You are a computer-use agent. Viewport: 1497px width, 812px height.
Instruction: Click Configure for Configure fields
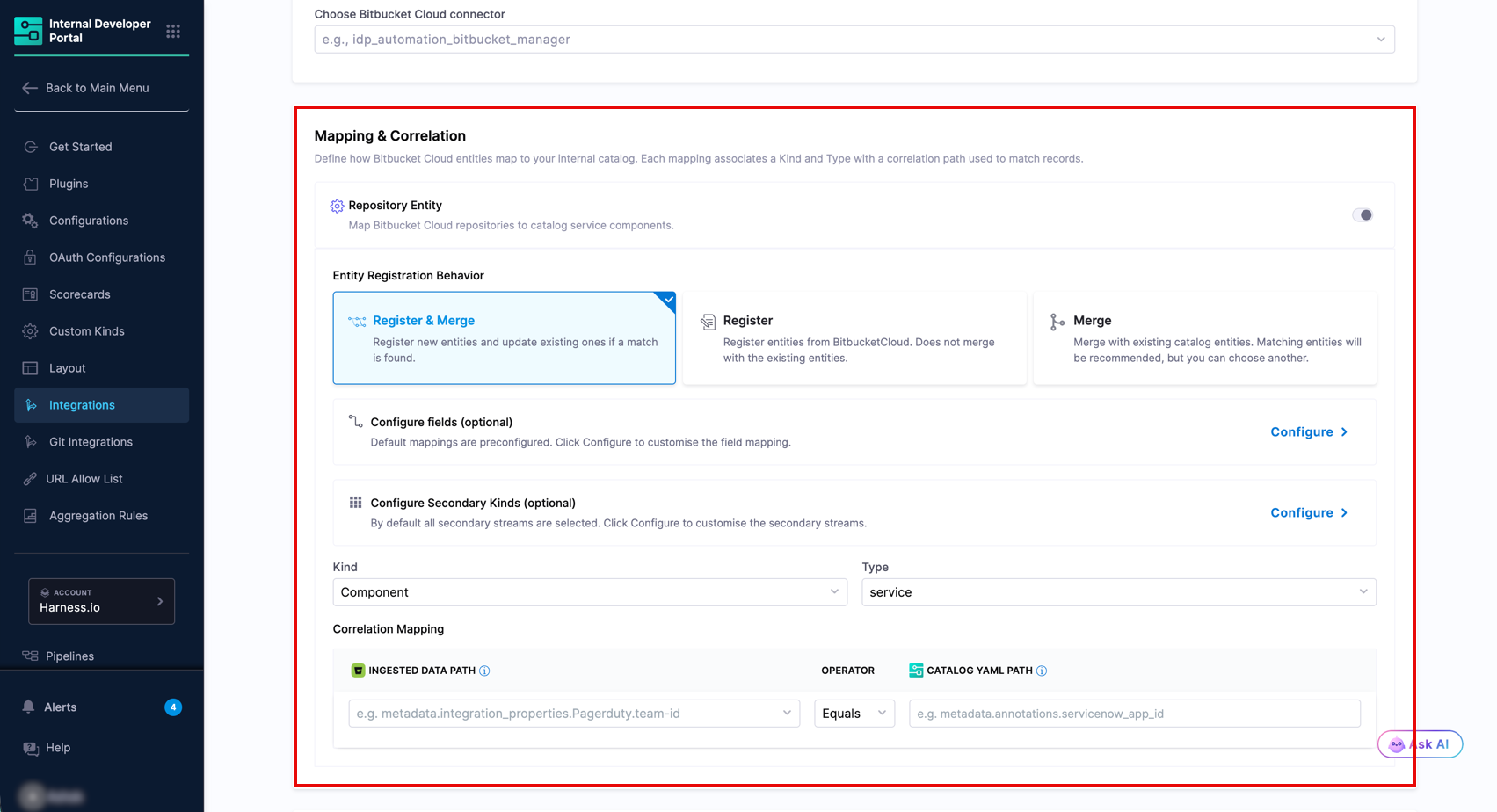click(1309, 432)
